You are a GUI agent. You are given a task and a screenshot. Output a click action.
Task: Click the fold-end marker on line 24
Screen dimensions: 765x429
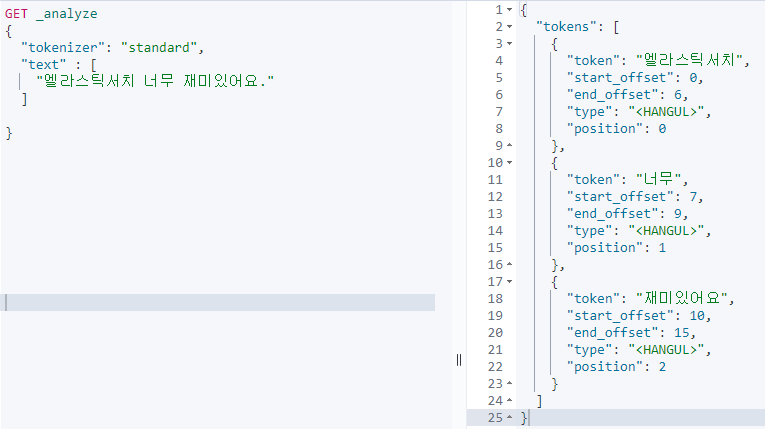509,401
